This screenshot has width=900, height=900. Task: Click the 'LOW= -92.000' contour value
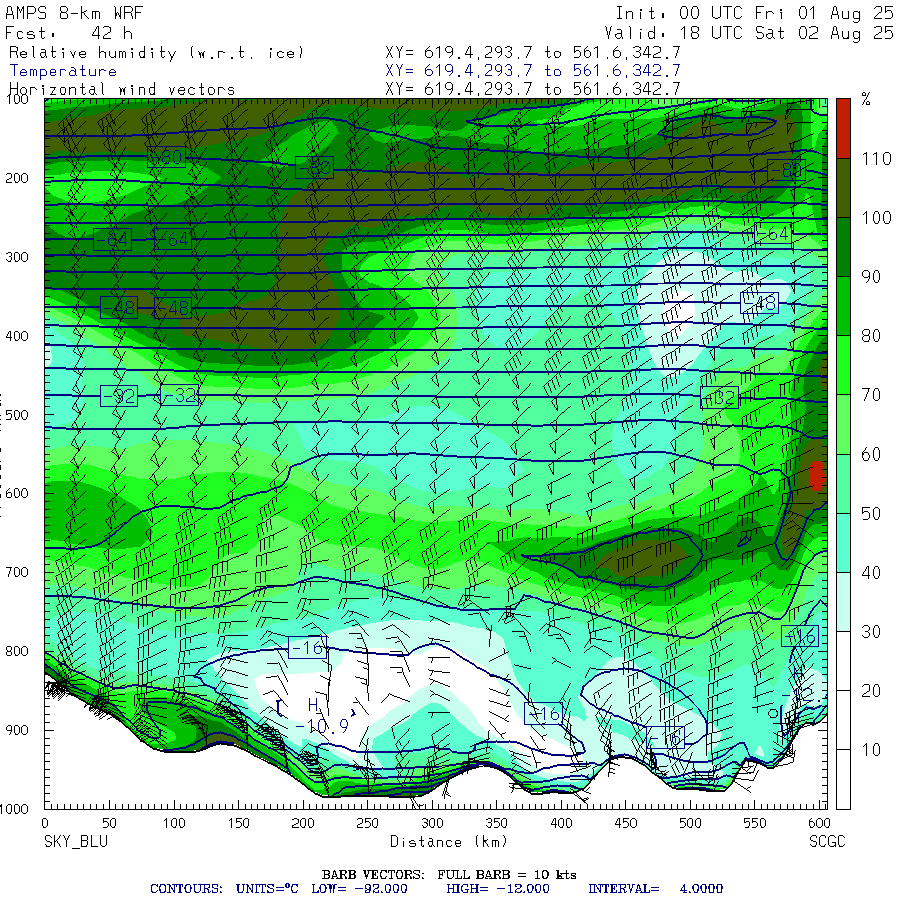coord(359,889)
